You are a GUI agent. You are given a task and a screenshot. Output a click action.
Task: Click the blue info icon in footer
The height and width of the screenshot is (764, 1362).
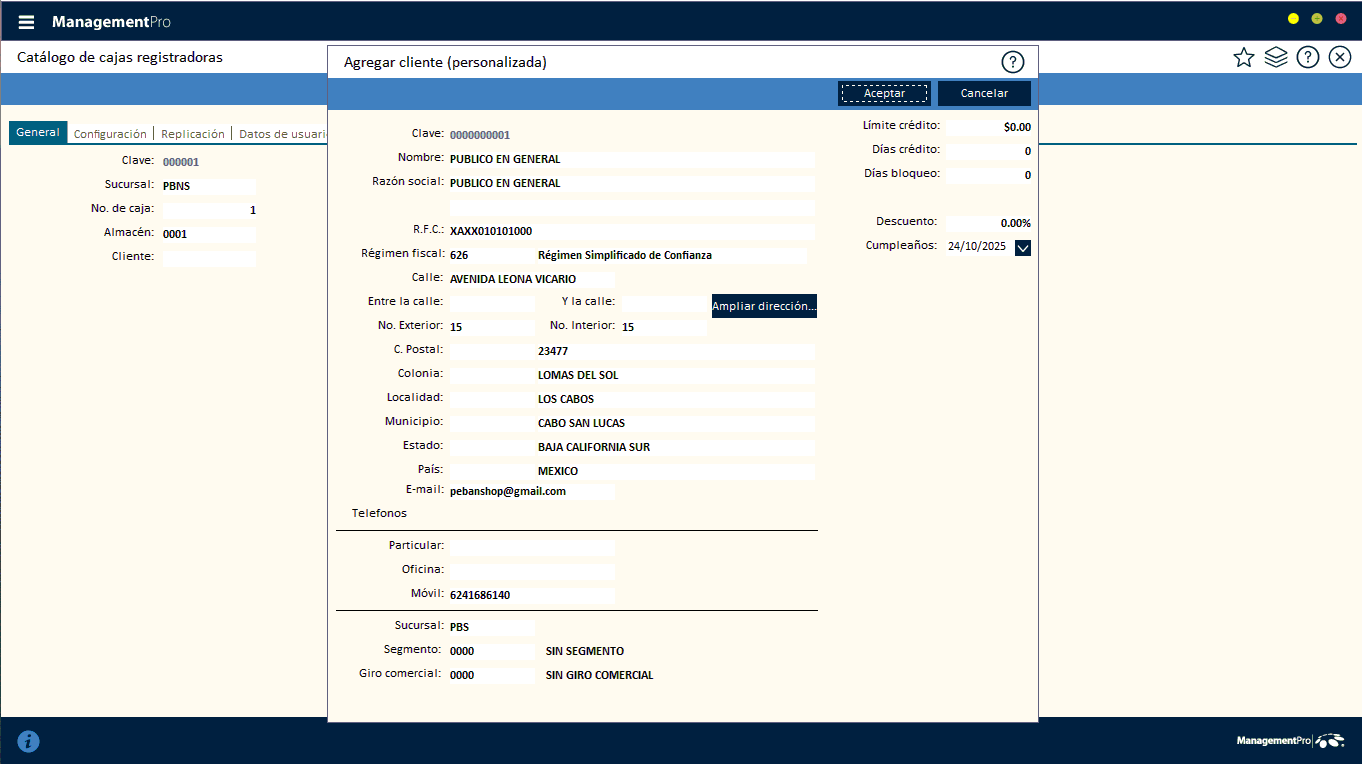29,741
